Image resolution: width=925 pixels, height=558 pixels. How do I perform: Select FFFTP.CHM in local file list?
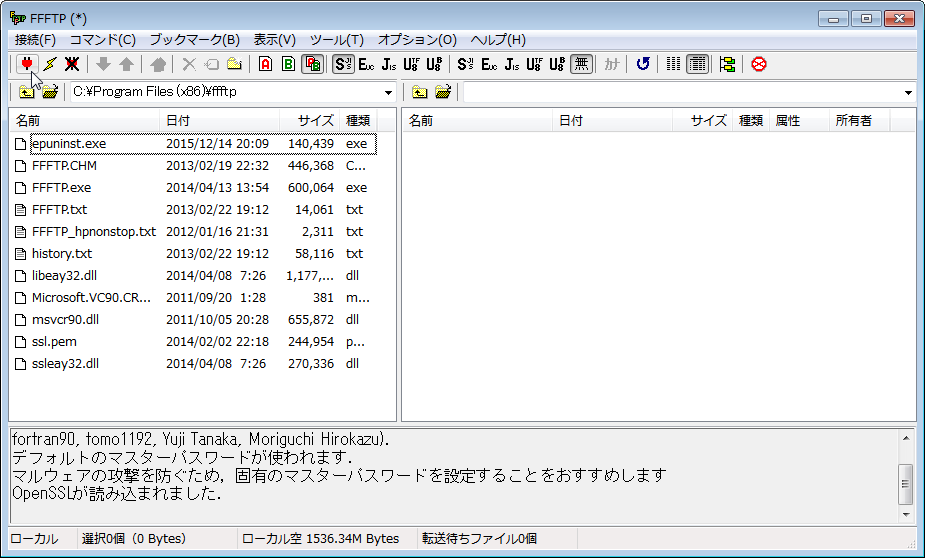pos(64,166)
